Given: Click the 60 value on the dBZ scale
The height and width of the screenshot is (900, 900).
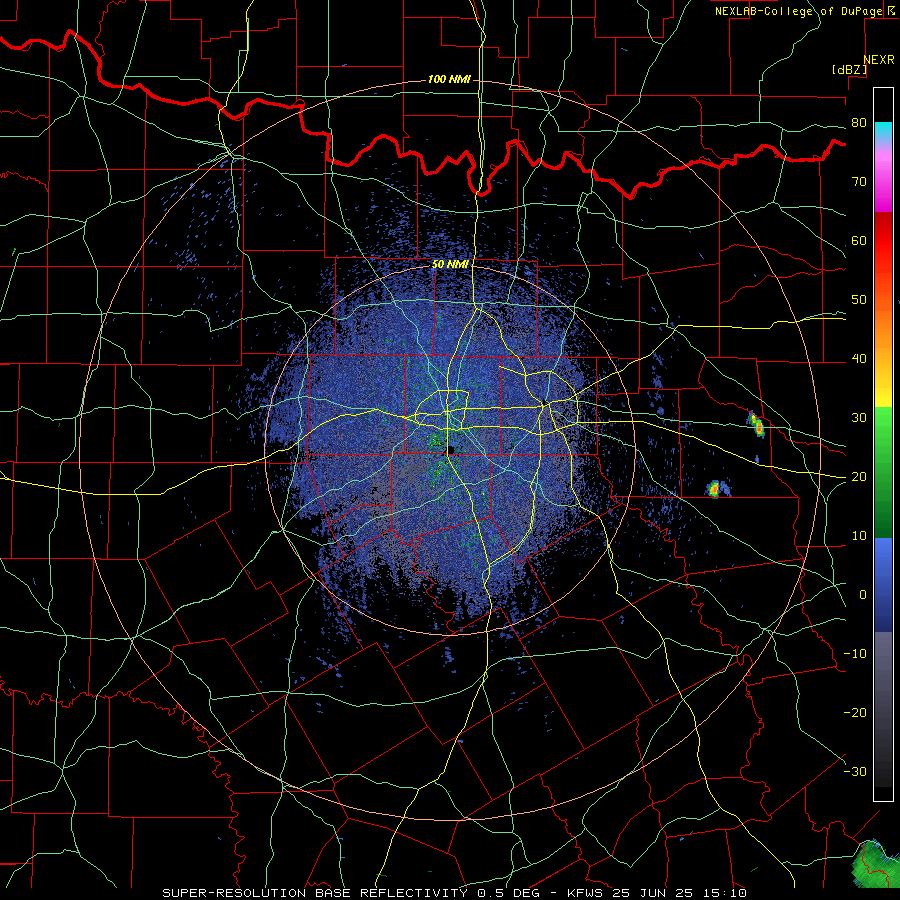Looking at the screenshot, I should click(859, 240).
